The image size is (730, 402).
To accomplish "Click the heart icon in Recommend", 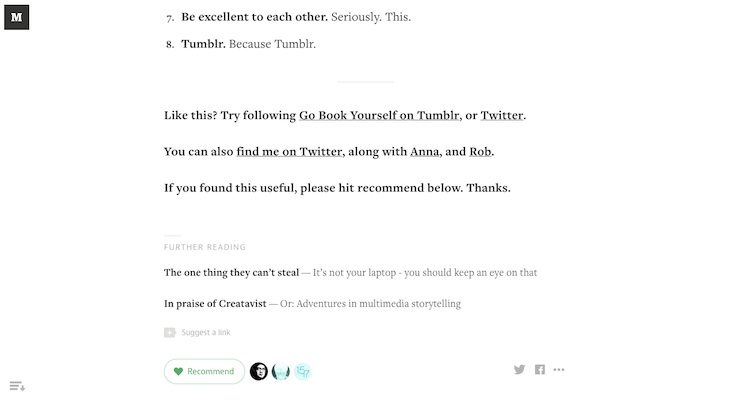I will coord(178,371).
